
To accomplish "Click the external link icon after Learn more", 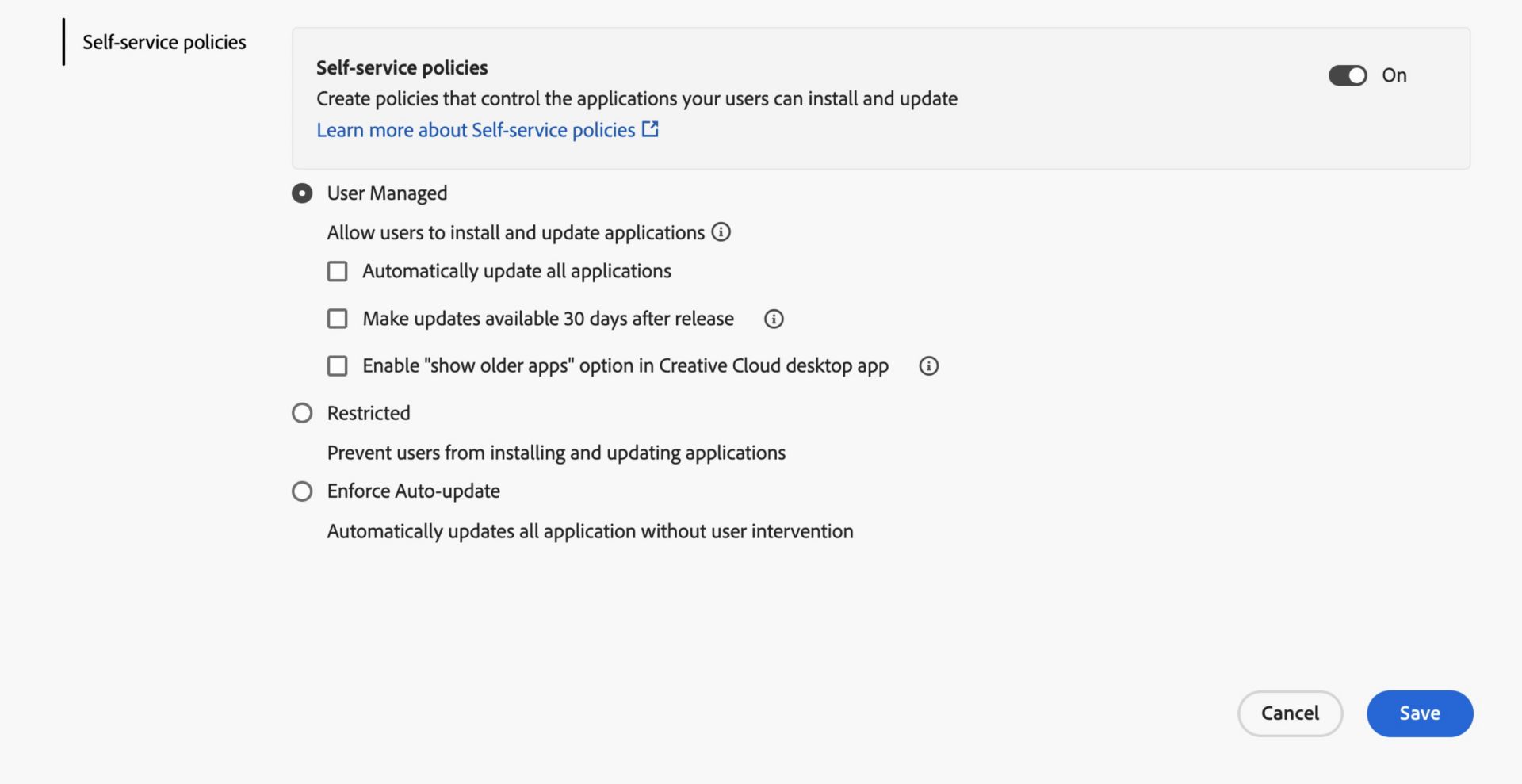I will pos(650,129).
